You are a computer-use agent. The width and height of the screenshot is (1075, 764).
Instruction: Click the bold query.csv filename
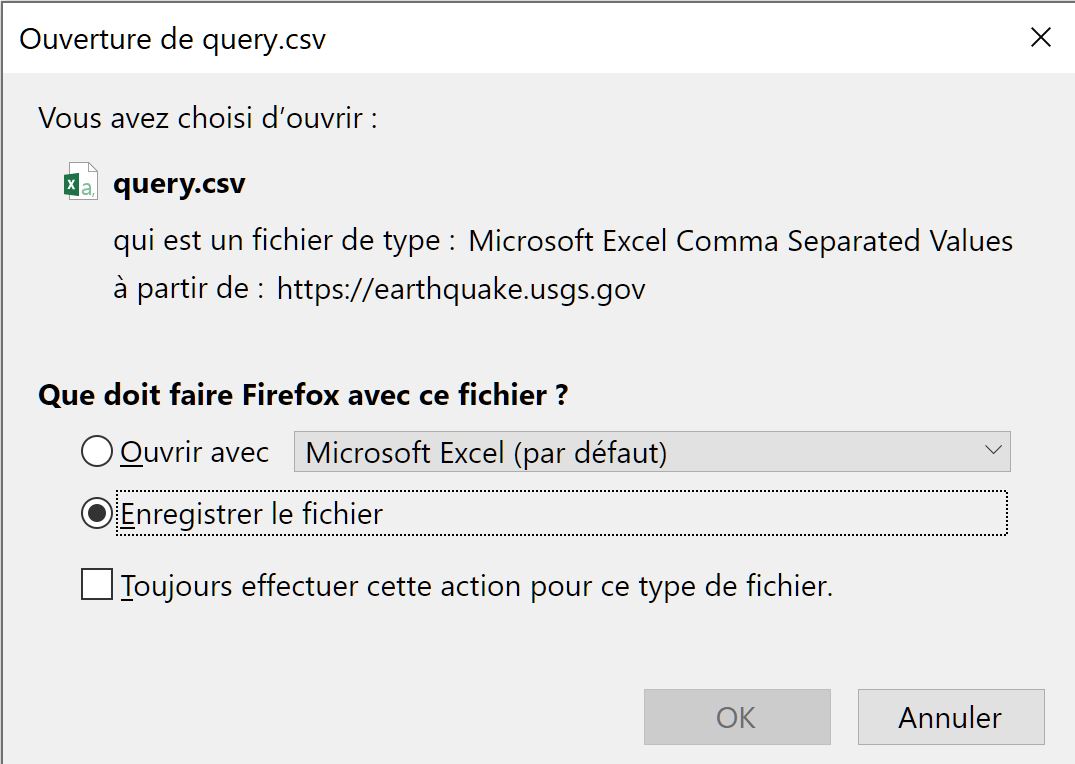coord(179,184)
